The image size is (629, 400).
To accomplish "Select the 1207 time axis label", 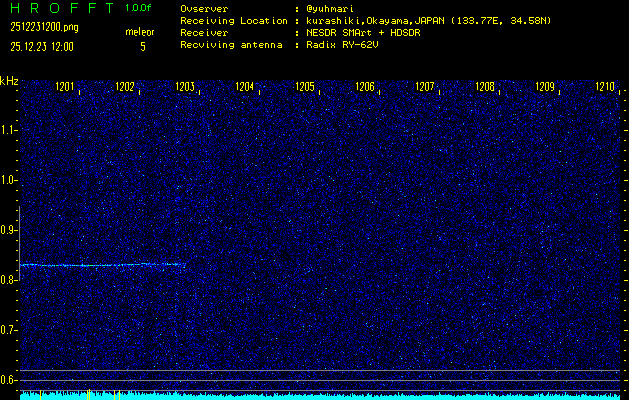I will point(425,88).
